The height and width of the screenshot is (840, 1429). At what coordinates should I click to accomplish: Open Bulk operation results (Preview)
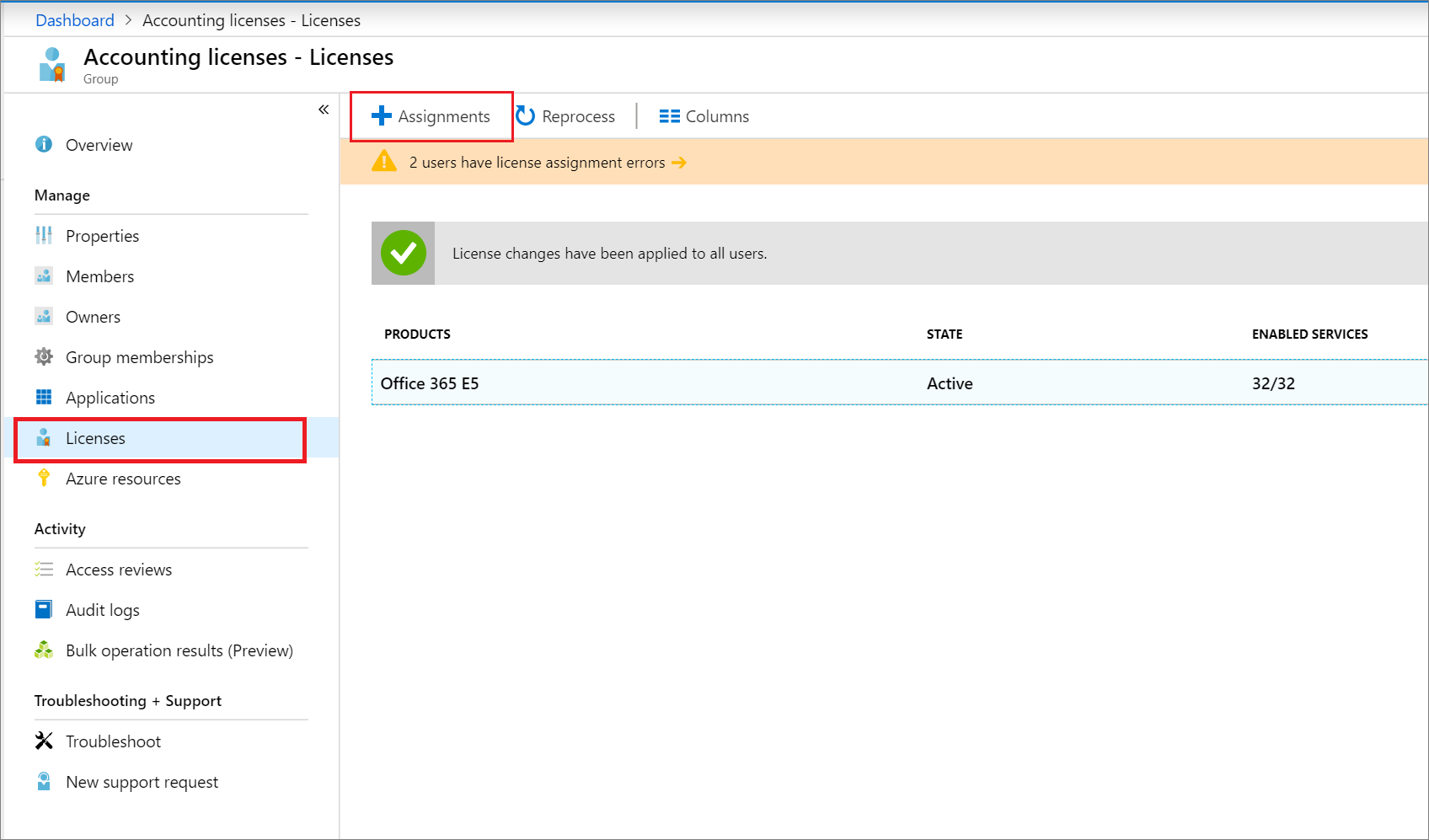[x=179, y=650]
